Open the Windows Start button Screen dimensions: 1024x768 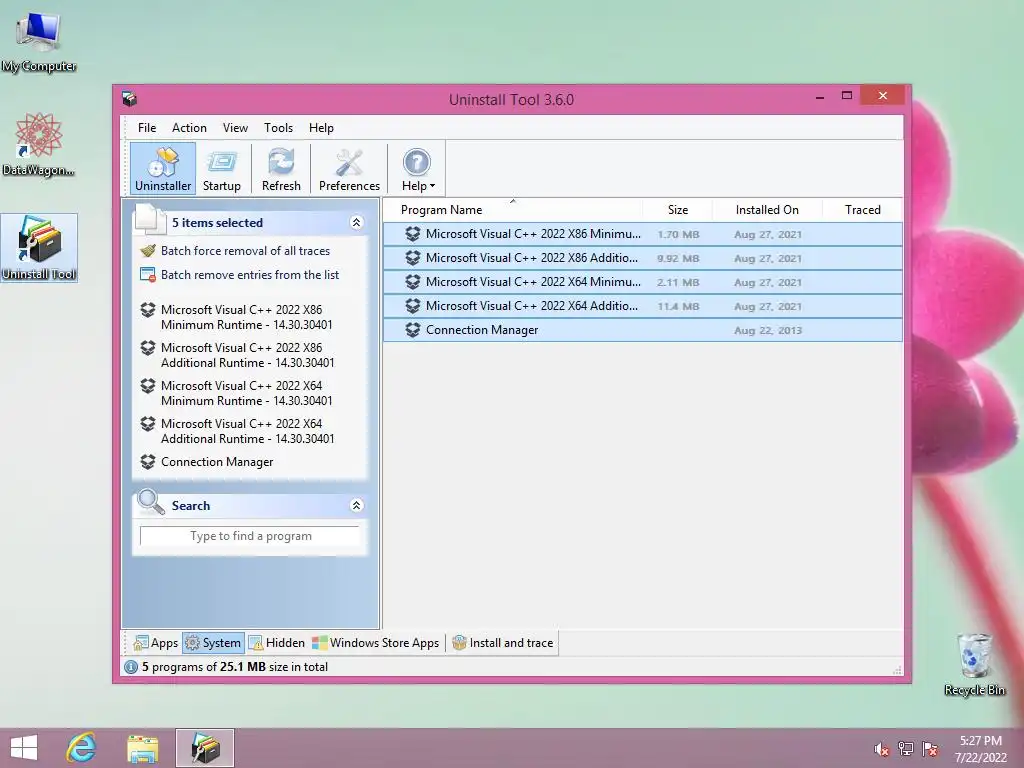[24, 748]
